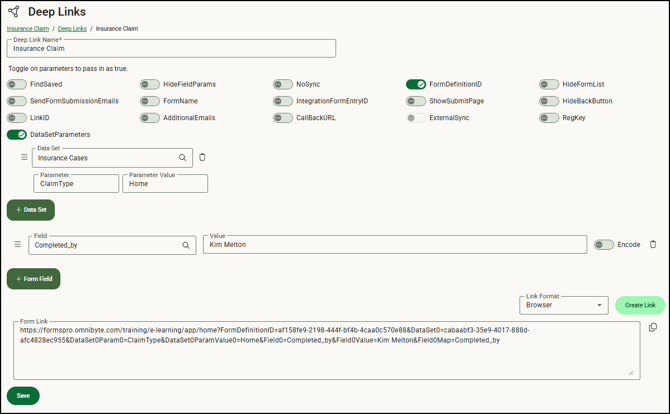
Task: Delete the Completed_by form field row
Action: [653, 244]
